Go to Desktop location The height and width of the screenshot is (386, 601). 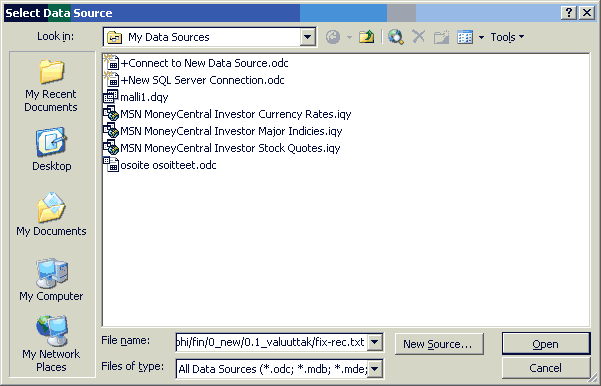(52, 149)
